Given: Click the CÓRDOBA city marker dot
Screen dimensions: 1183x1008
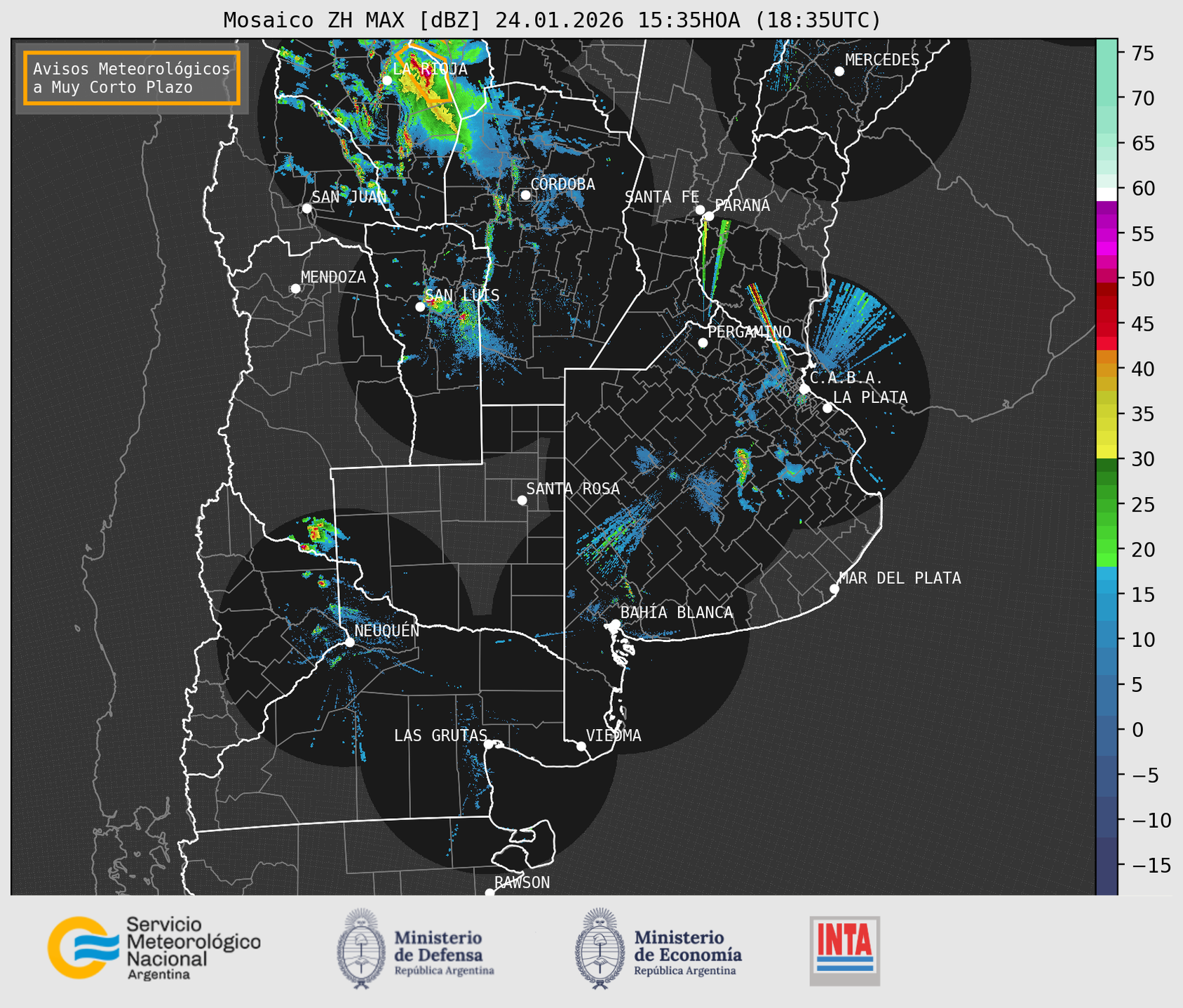Looking at the screenshot, I should pos(525,195).
